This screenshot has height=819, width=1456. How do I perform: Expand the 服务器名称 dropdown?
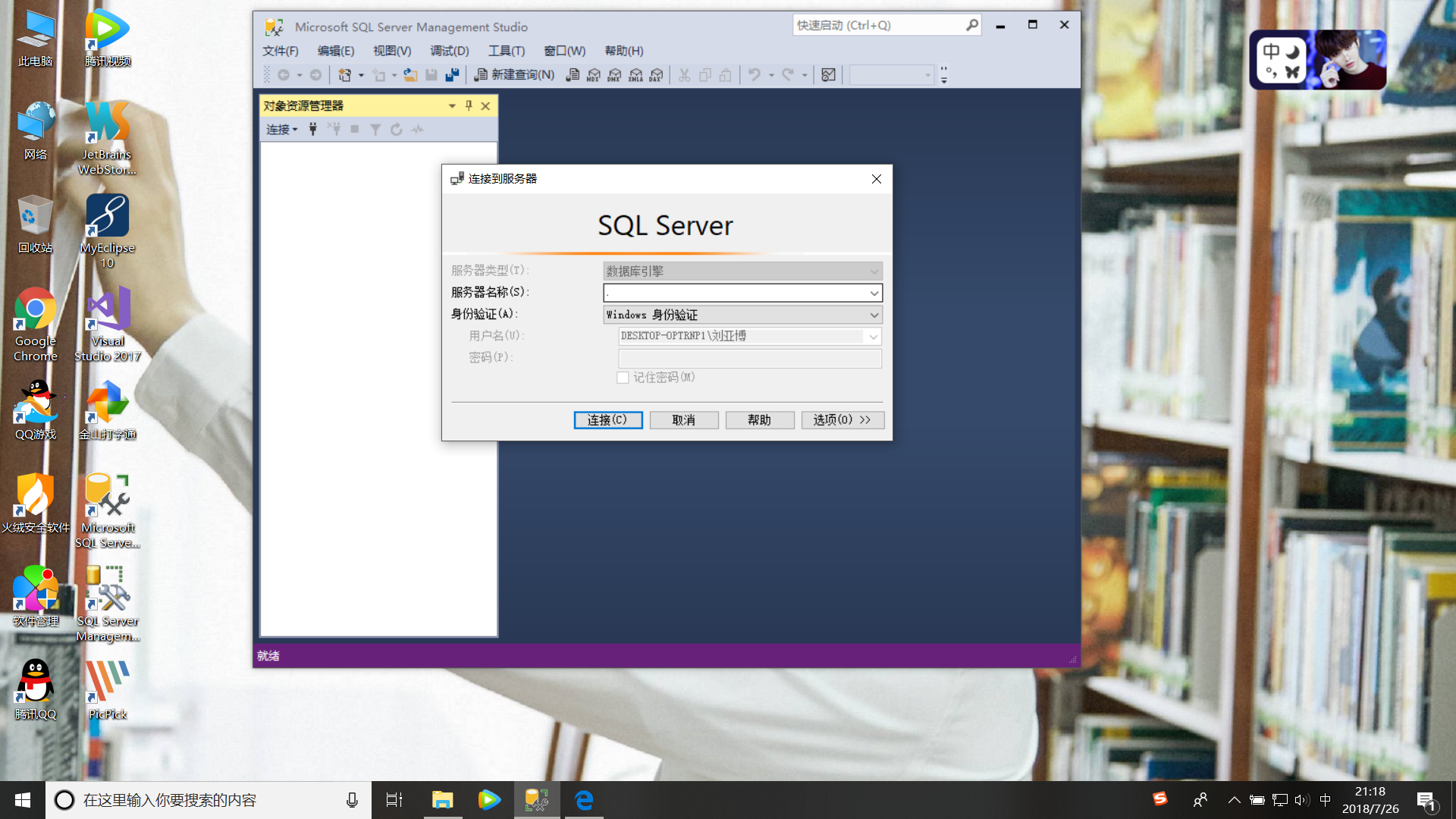(874, 293)
